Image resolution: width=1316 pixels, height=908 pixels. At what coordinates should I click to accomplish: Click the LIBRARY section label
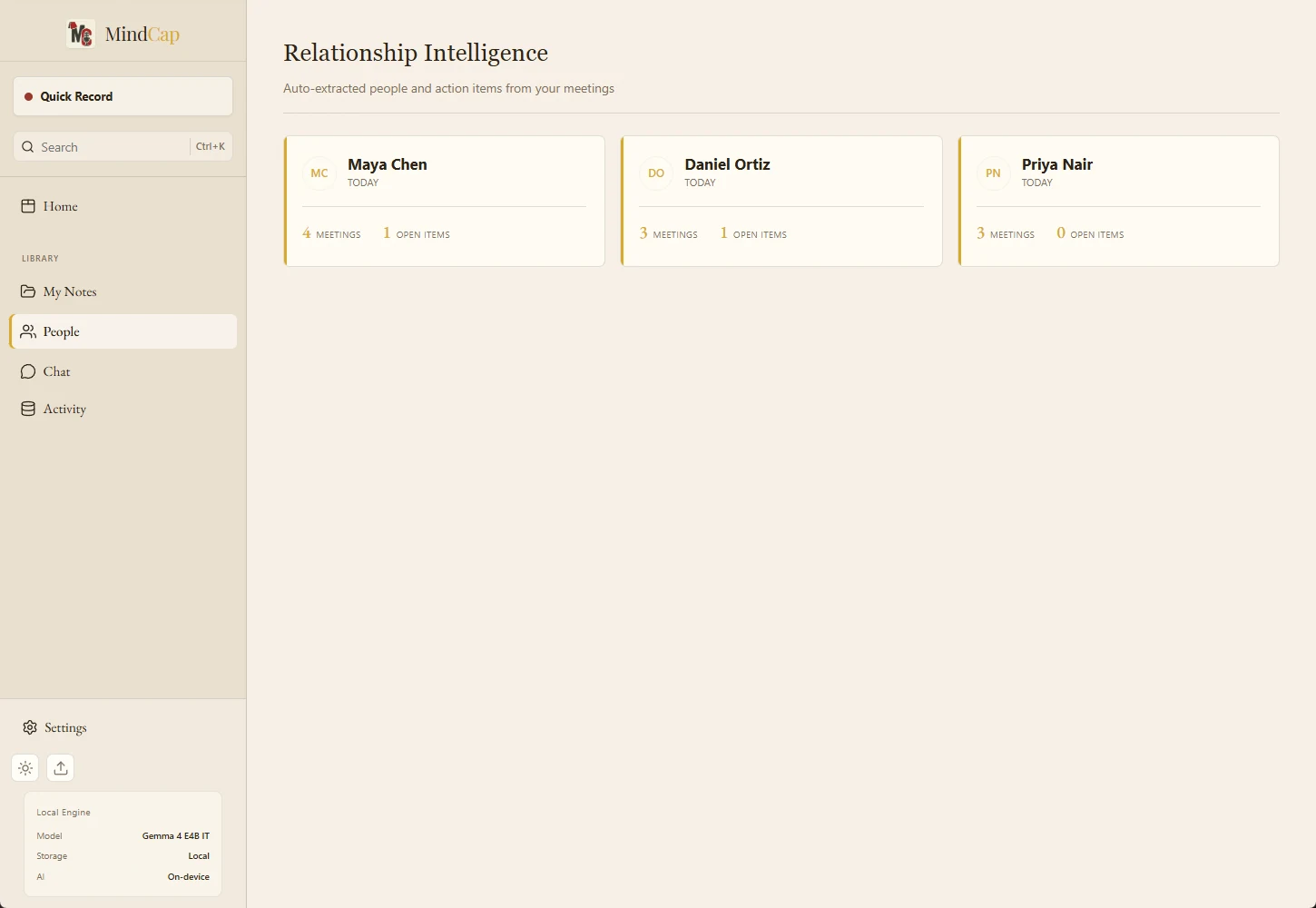click(x=40, y=259)
